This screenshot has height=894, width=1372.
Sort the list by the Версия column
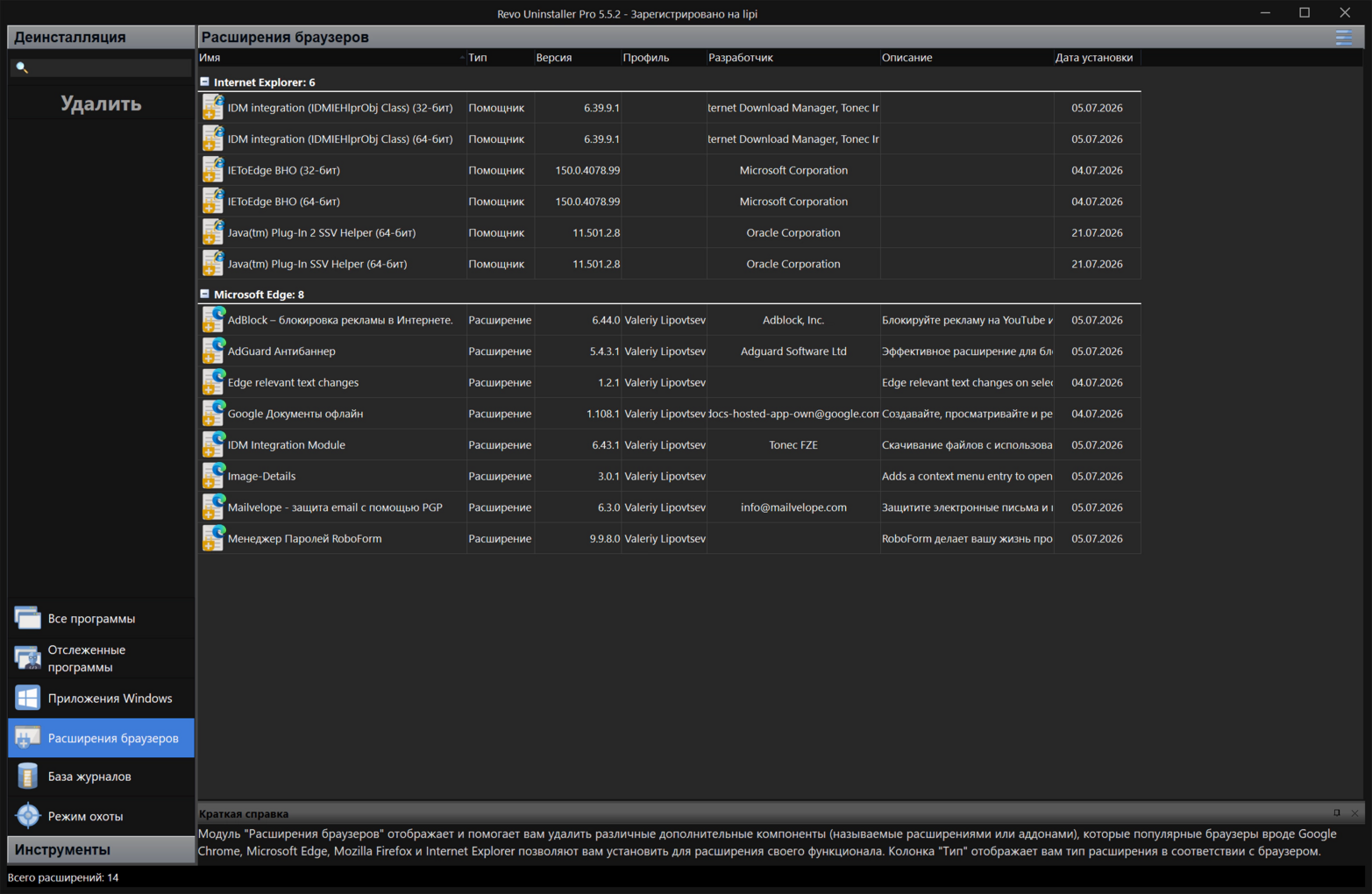pyautogui.click(x=576, y=57)
